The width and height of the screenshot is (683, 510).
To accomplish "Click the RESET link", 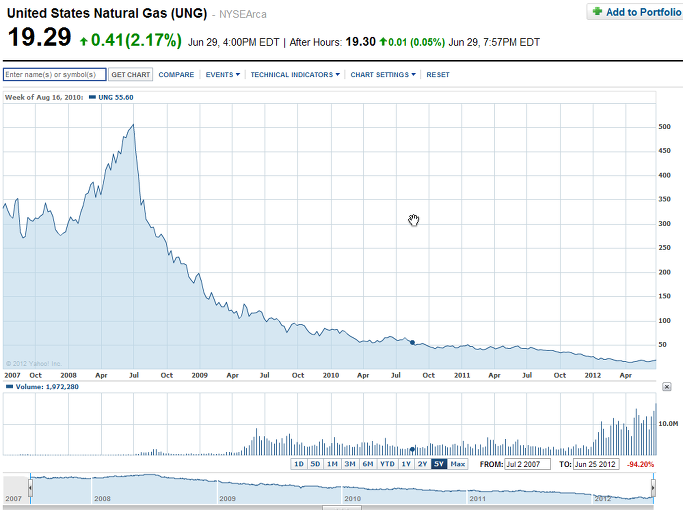I will click(438, 74).
